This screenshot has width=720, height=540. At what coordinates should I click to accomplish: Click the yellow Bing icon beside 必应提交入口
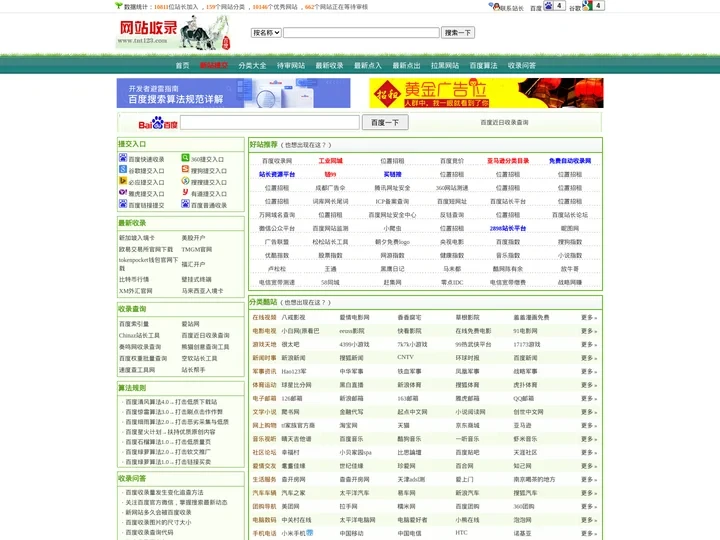point(123,181)
